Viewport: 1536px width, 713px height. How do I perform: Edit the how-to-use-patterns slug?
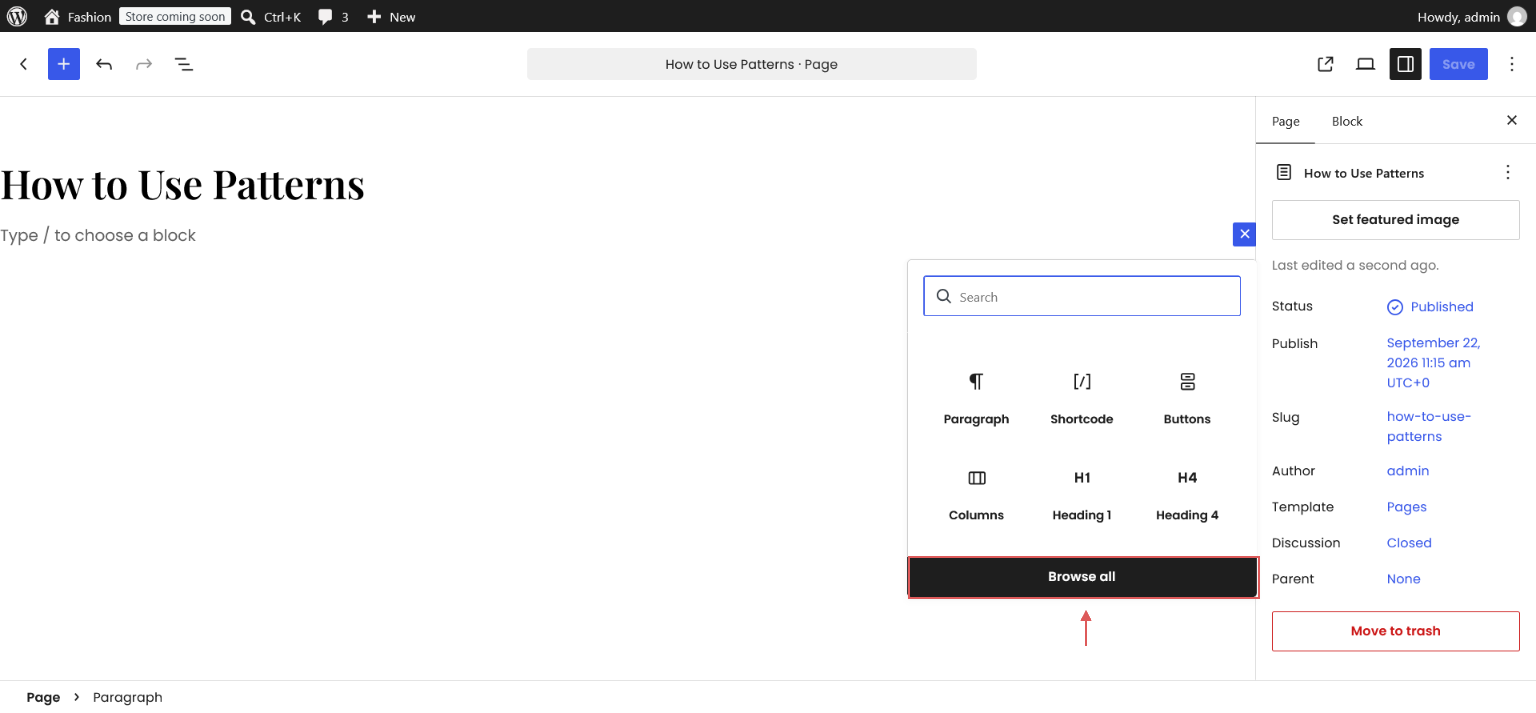[1429, 427]
